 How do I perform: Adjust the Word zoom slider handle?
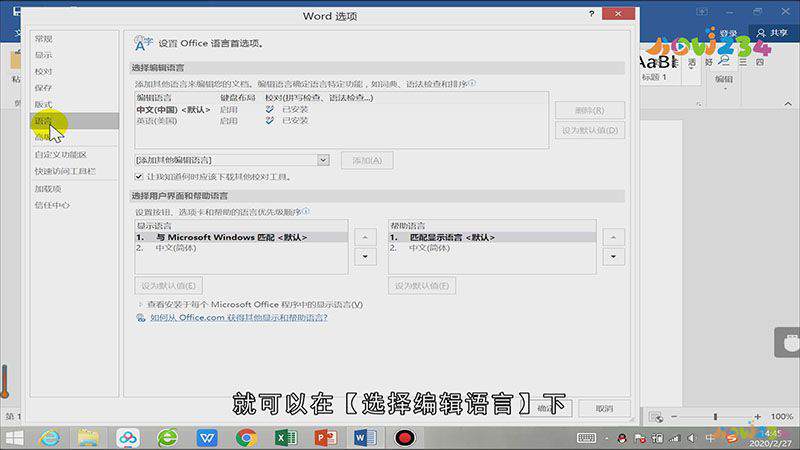(x=715, y=416)
